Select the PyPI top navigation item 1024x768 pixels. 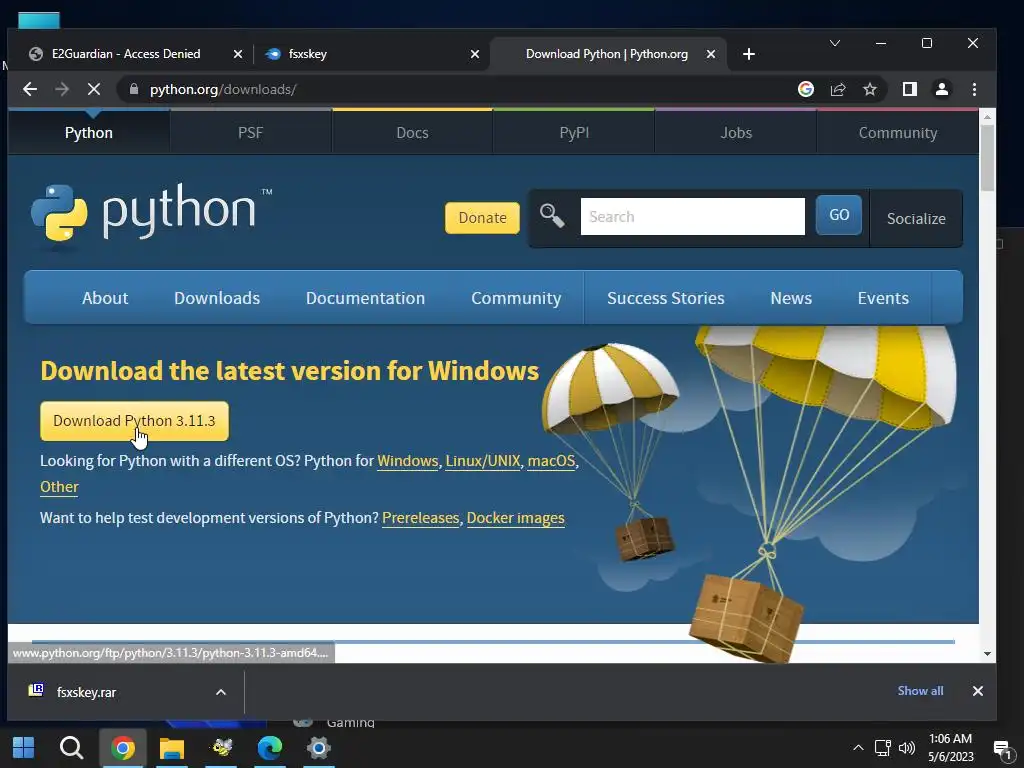point(574,133)
